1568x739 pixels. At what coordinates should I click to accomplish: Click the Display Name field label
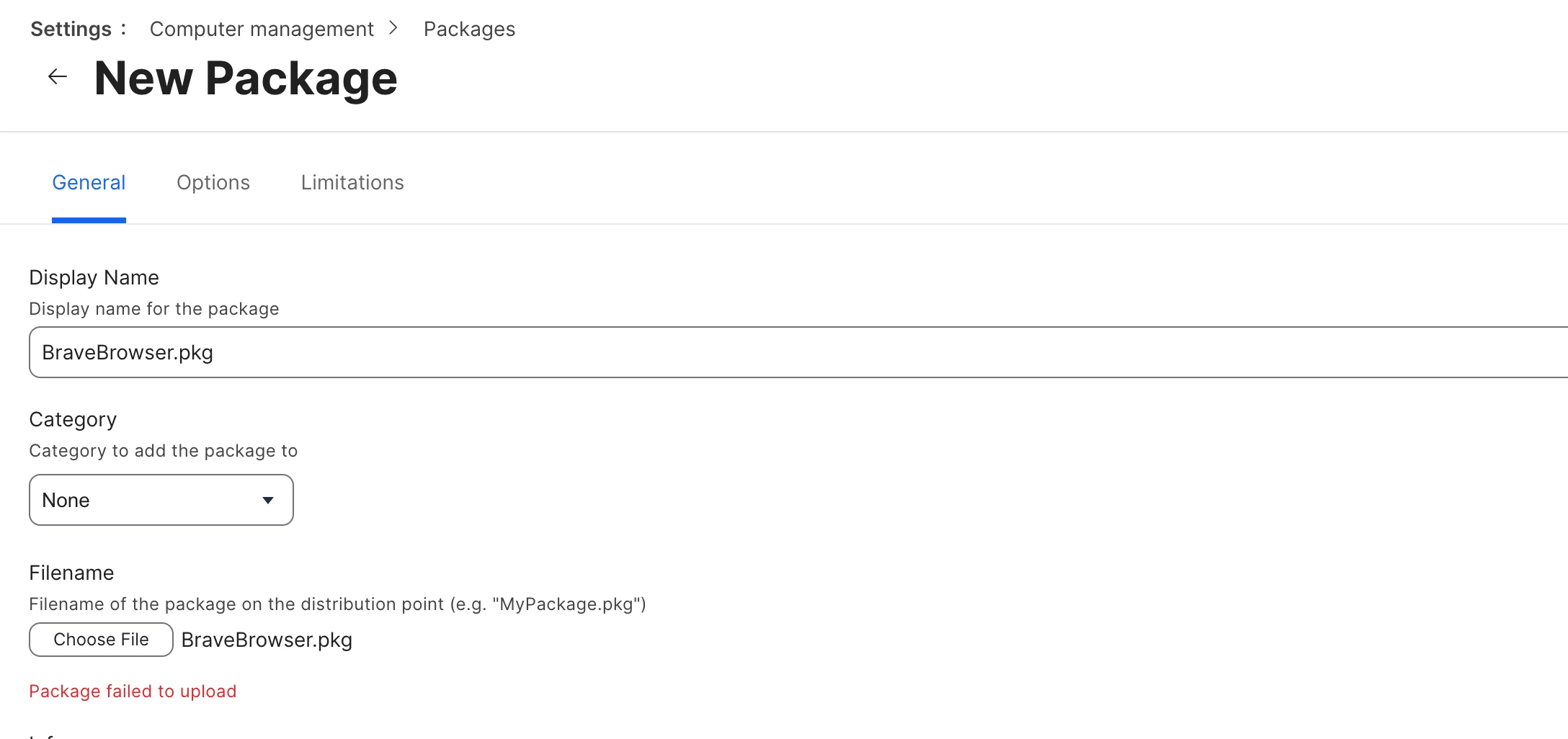point(94,277)
